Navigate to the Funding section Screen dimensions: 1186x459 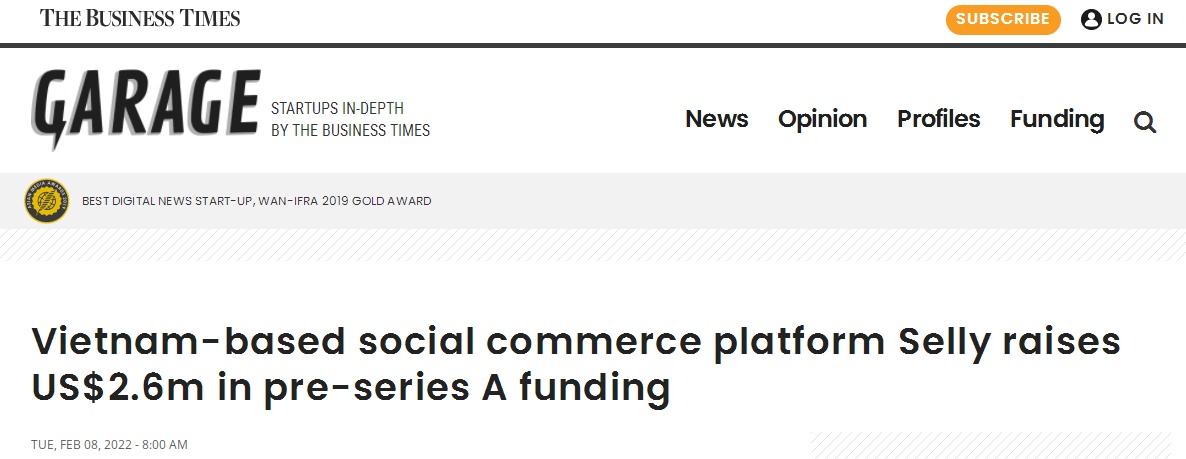1057,119
